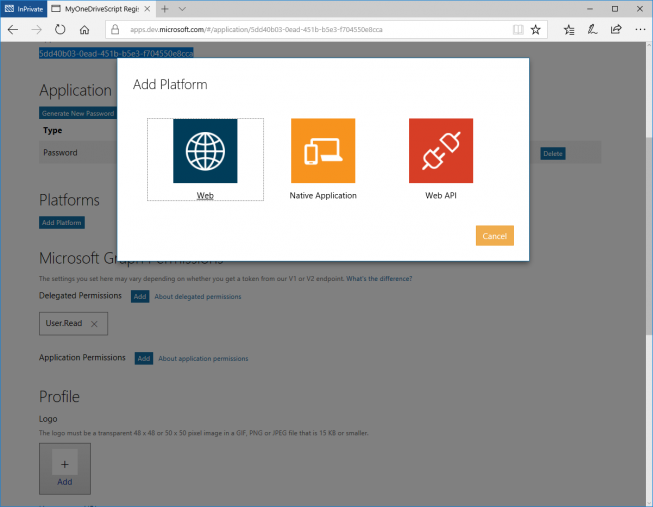Delete the Password entry
The width and height of the screenshot is (653, 507).
coord(553,153)
